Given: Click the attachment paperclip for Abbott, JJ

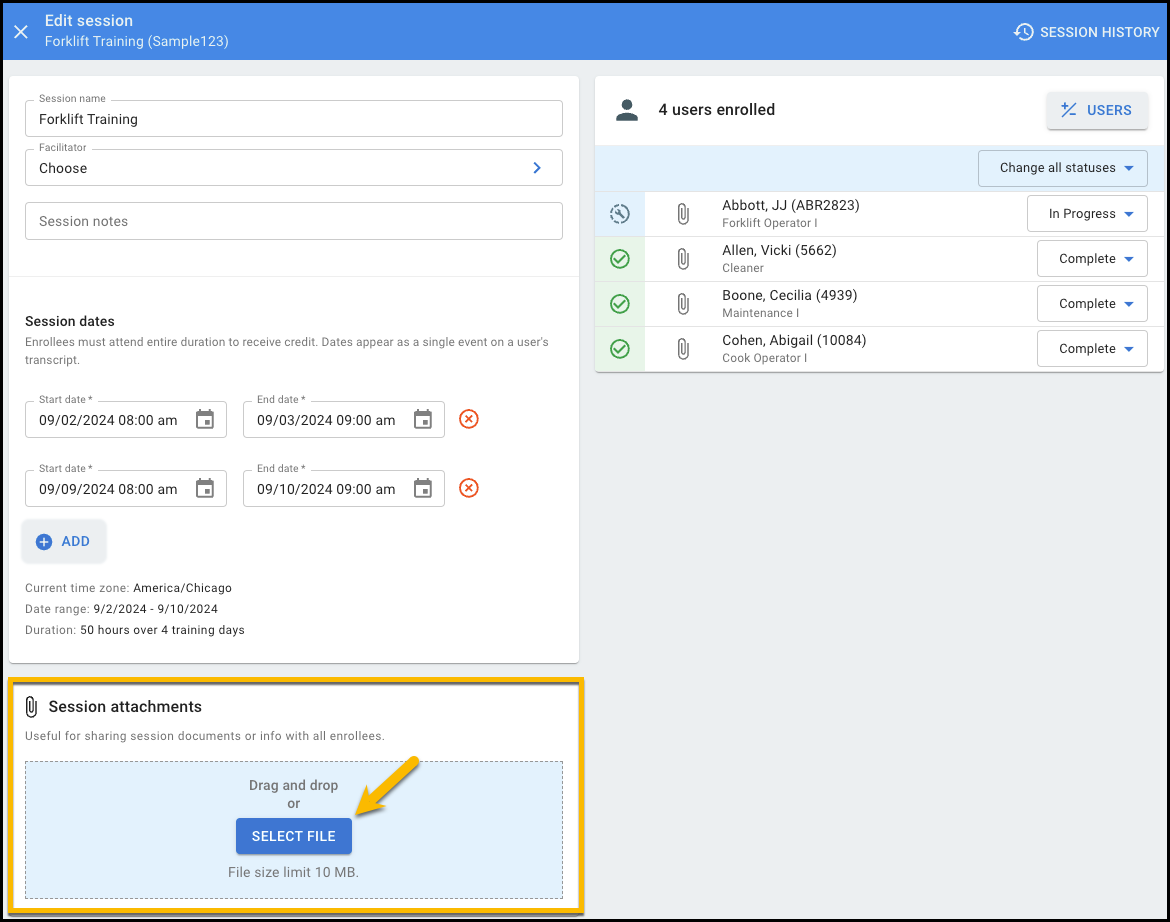Looking at the screenshot, I should tap(683, 214).
